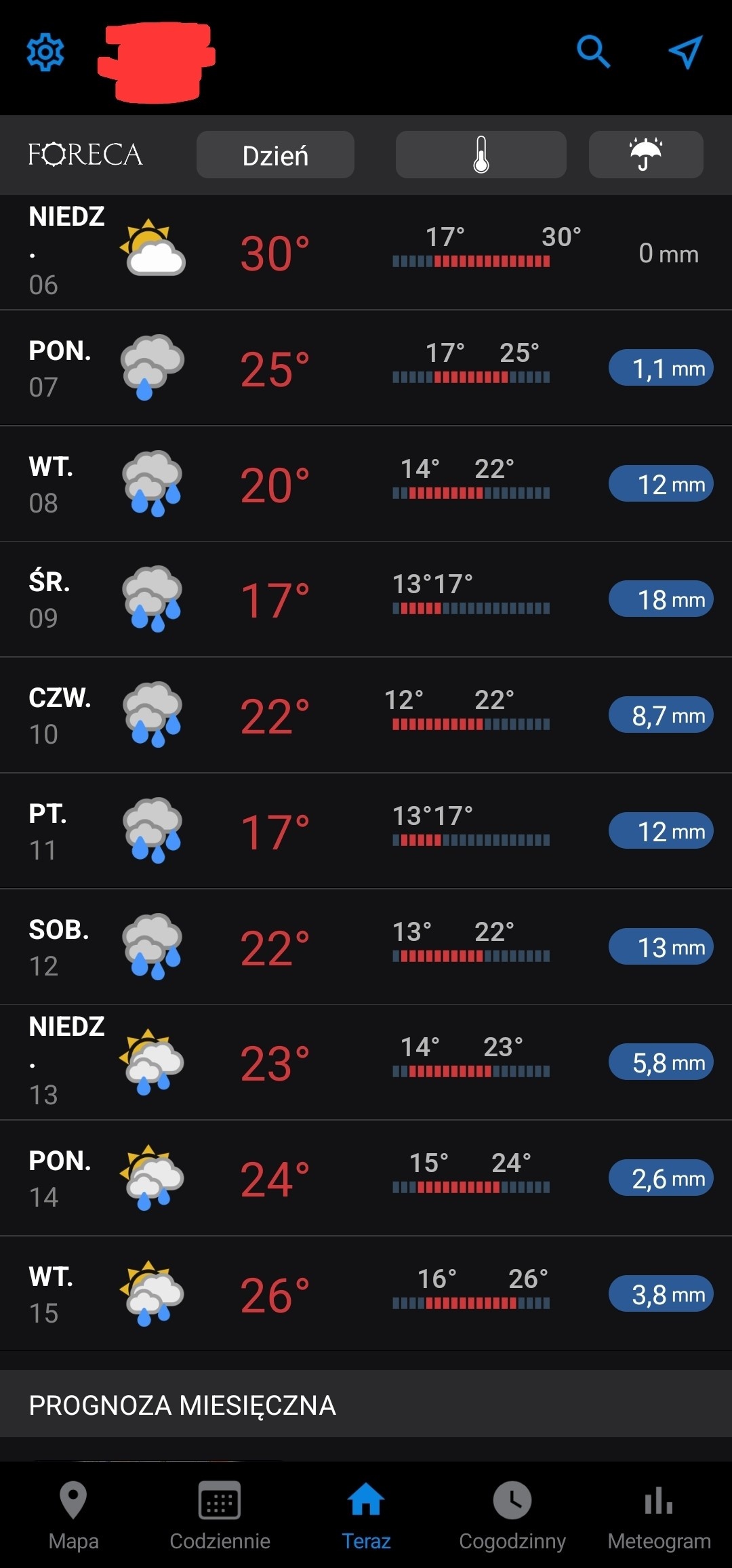Expand Sunday 06 forecast row

[x=366, y=252]
